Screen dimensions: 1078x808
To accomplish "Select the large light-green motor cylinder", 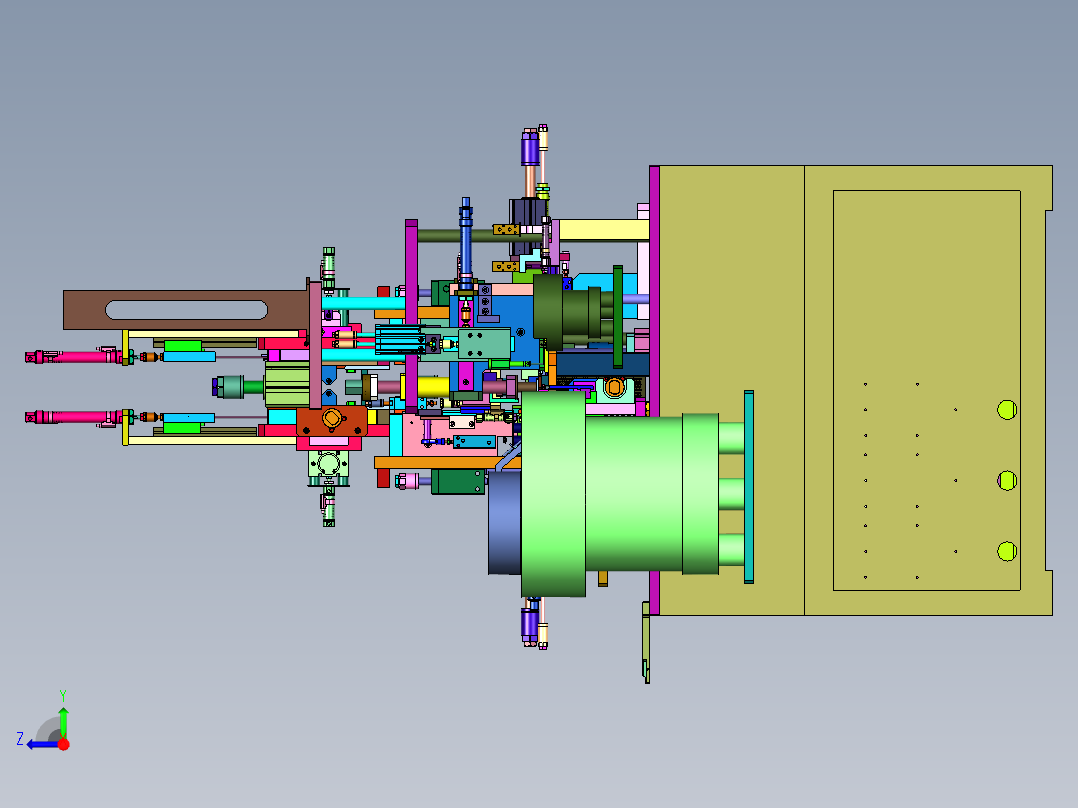I will pos(632,495).
